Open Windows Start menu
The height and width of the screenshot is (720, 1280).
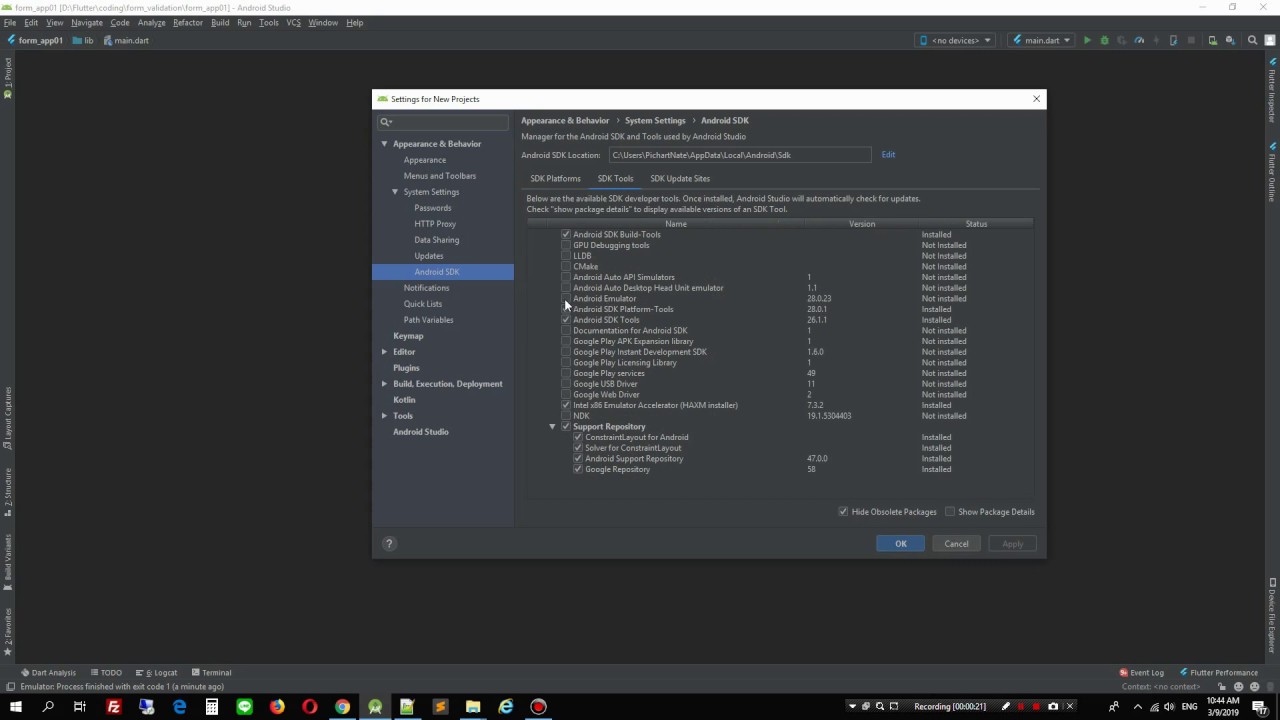click(x=15, y=707)
